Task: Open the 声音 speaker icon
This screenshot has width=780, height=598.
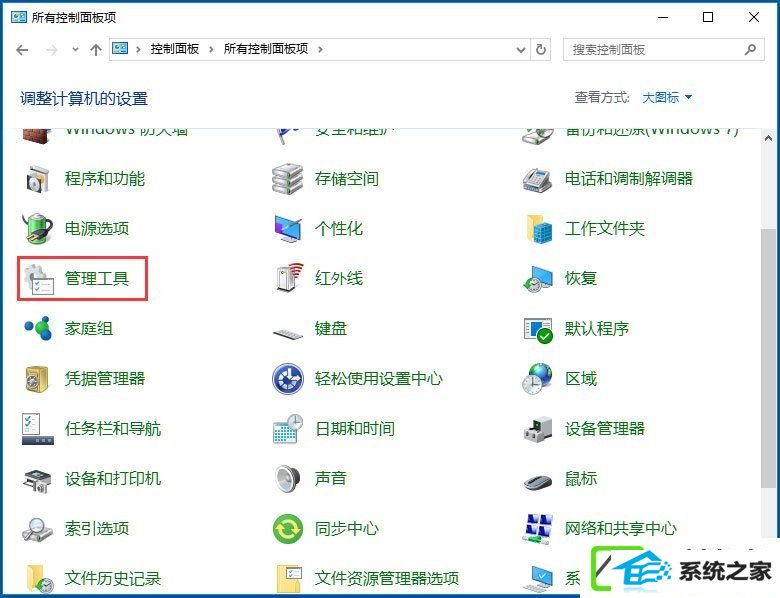Action: [288, 479]
